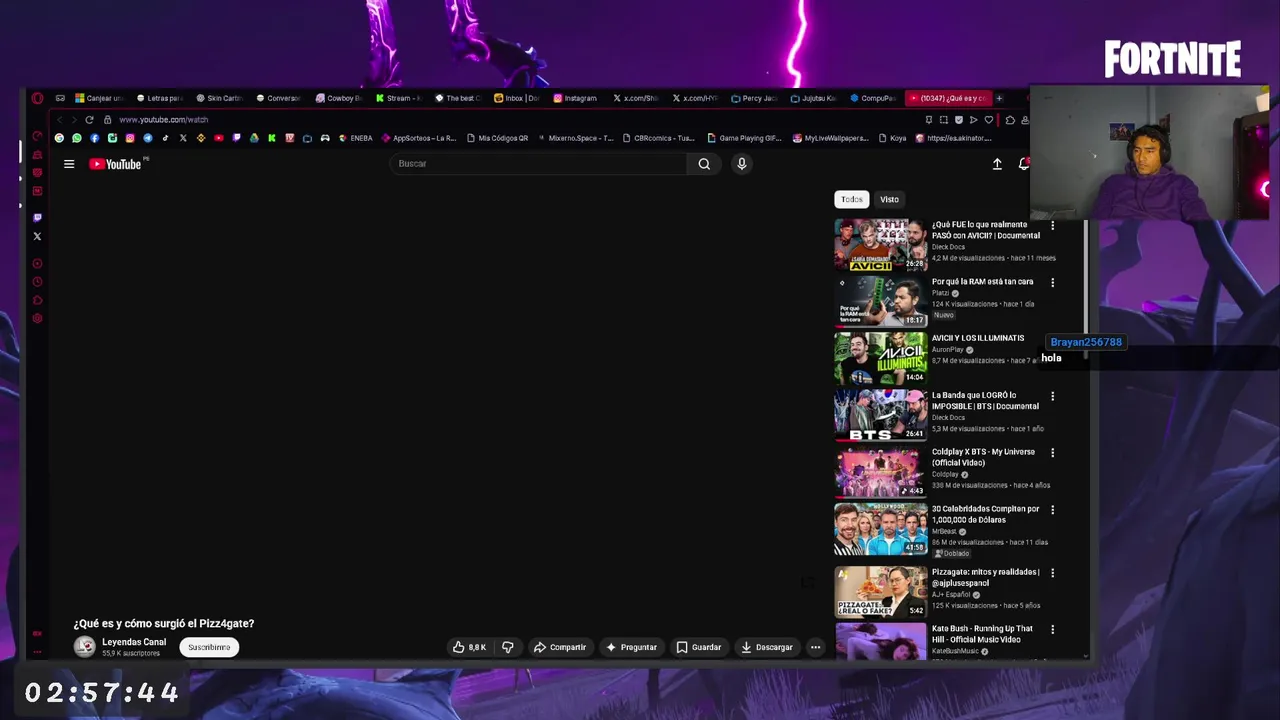Open more actions ellipsis beside Descargar

[x=815, y=647]
